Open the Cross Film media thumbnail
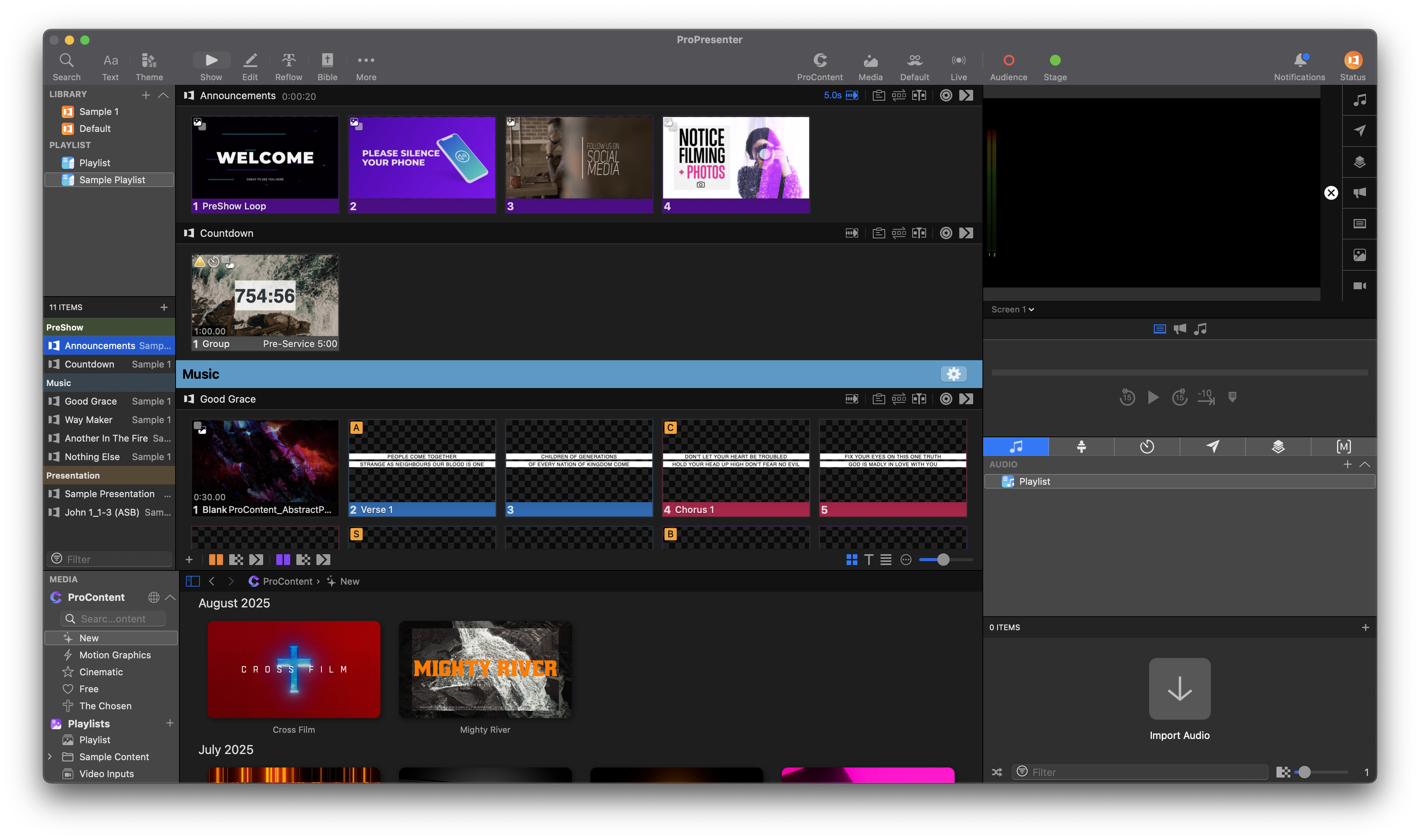 [x=293, y=669]
